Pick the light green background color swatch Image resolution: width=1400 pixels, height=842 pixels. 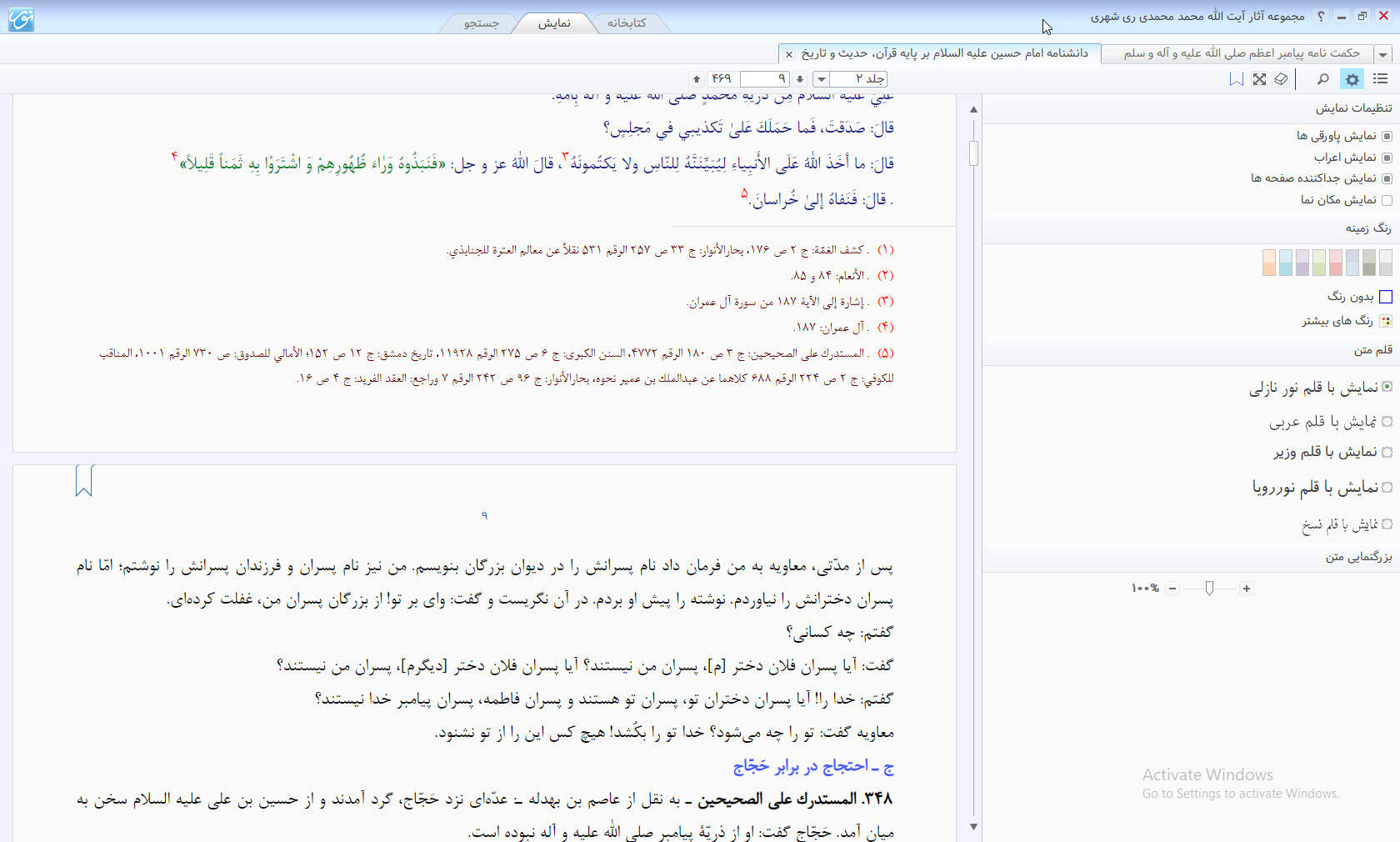tap(1319, 263)
